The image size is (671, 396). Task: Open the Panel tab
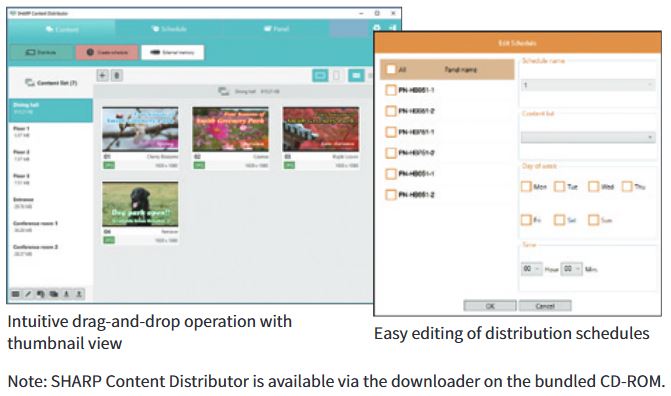[276, 29]
